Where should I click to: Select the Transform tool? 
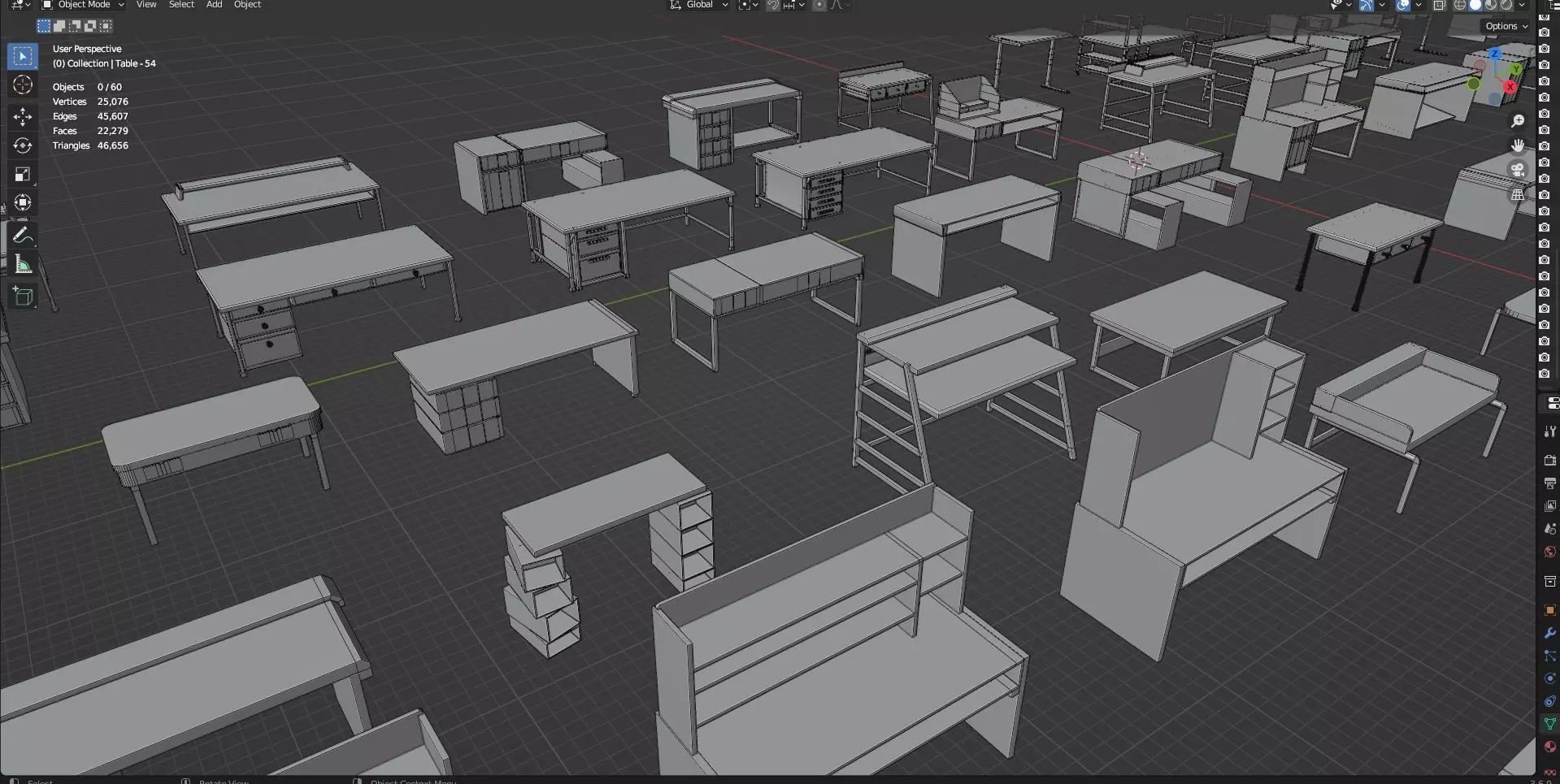pyautogui.click(x=23, y=202)
